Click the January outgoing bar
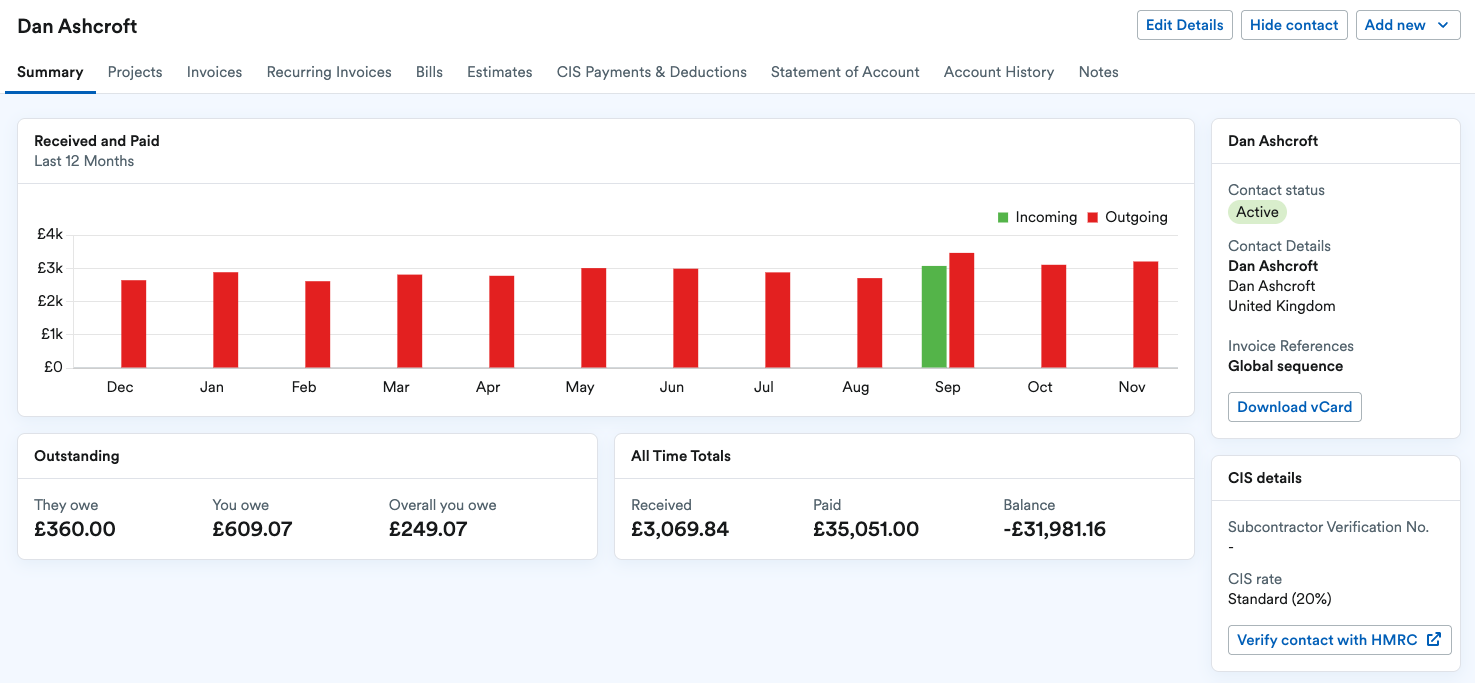This screenshot has height=683, width=1475. [x=225, y=319]
